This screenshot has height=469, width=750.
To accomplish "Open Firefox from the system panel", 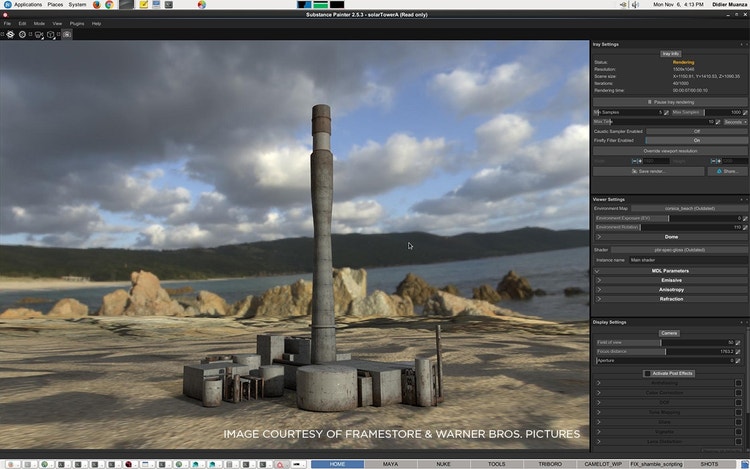I will pos(94,5).
